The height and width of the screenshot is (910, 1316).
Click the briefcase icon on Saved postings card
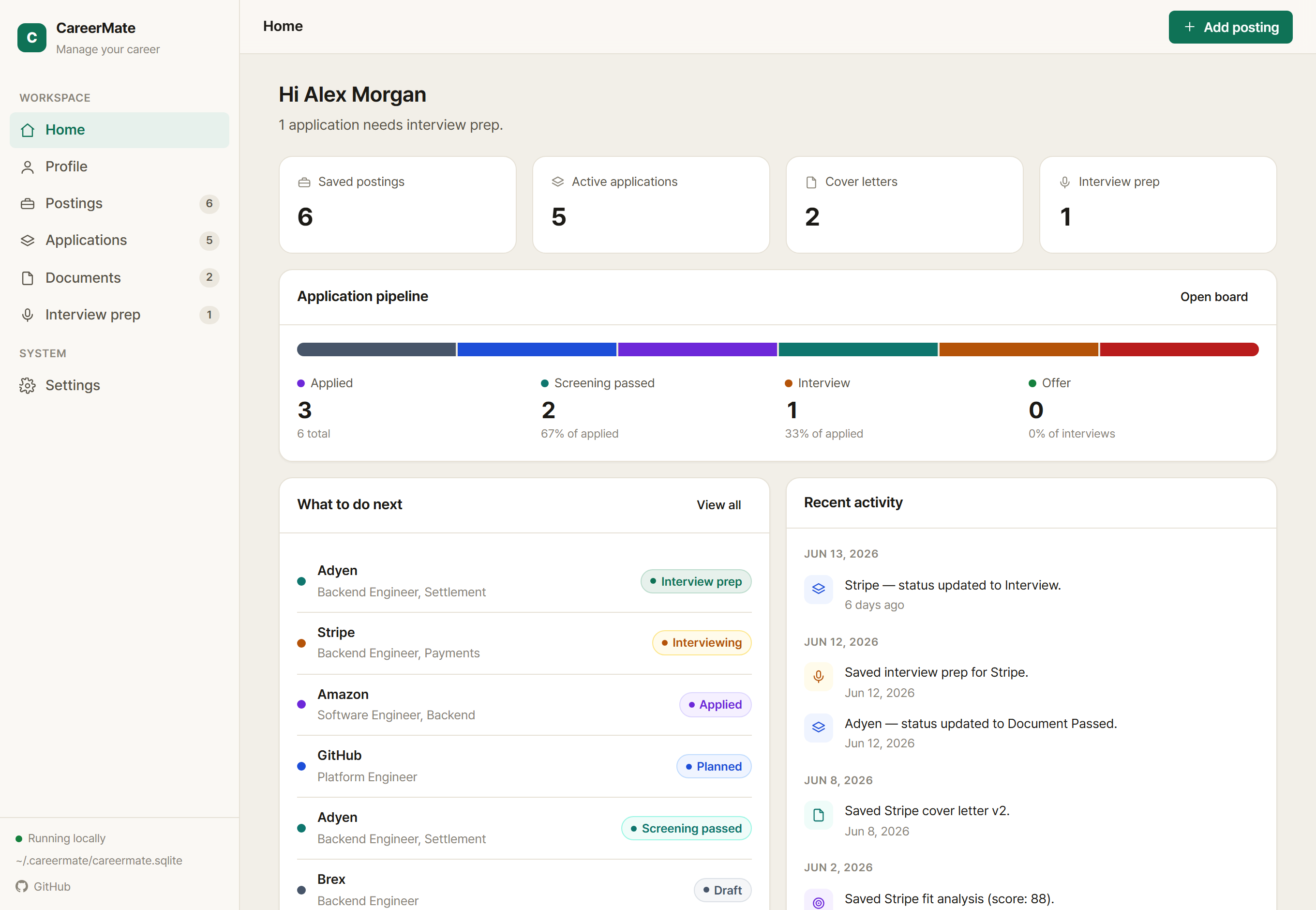pos(304,182)
